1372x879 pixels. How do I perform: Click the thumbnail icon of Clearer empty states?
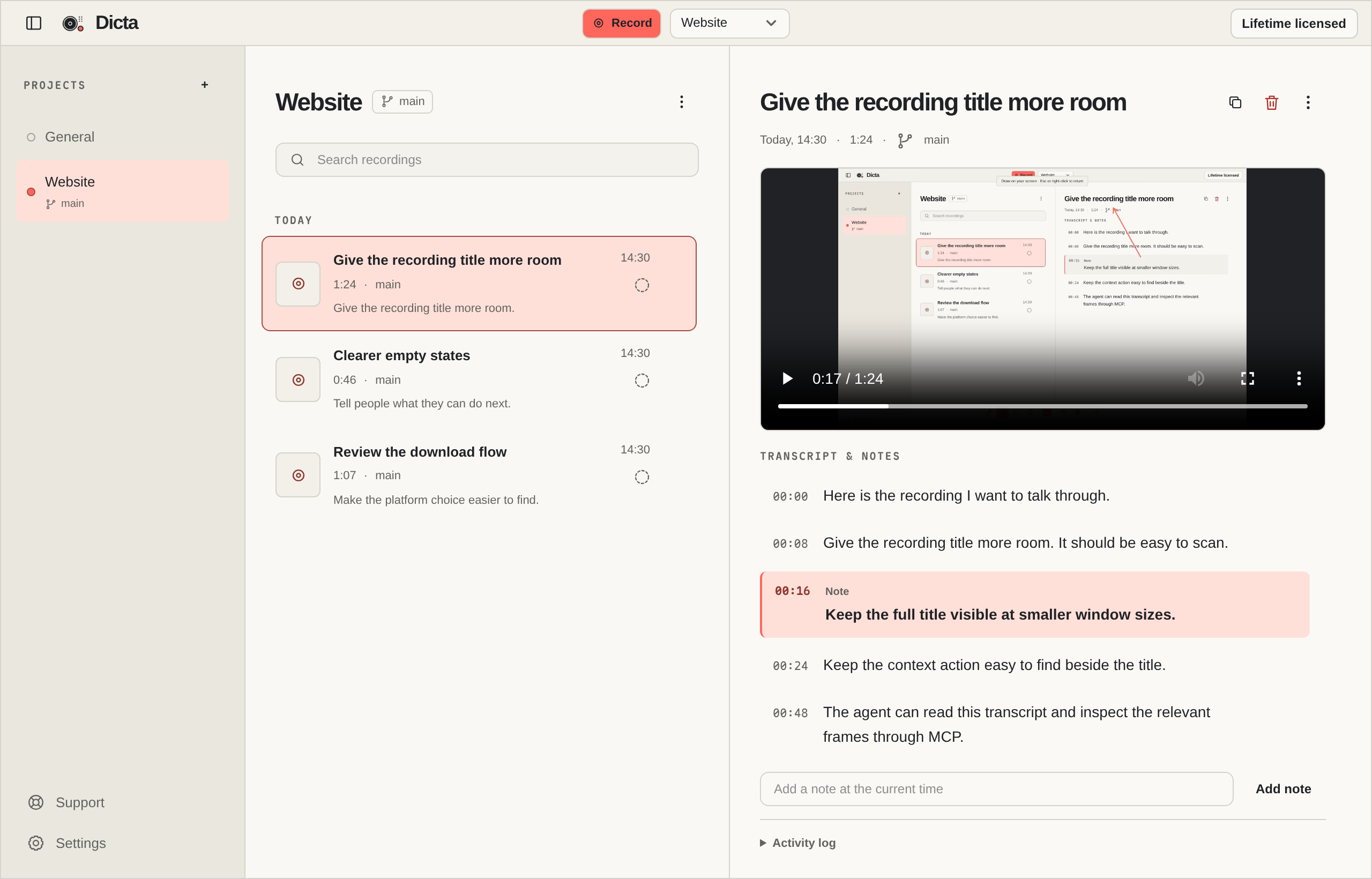(x=298, y=379)
